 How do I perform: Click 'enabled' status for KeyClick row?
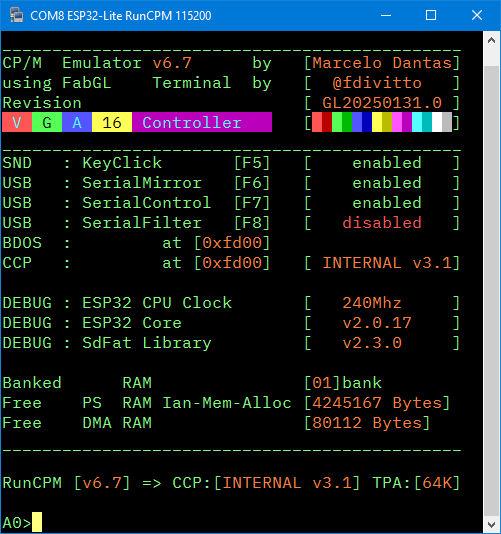(x=387, y=163)
